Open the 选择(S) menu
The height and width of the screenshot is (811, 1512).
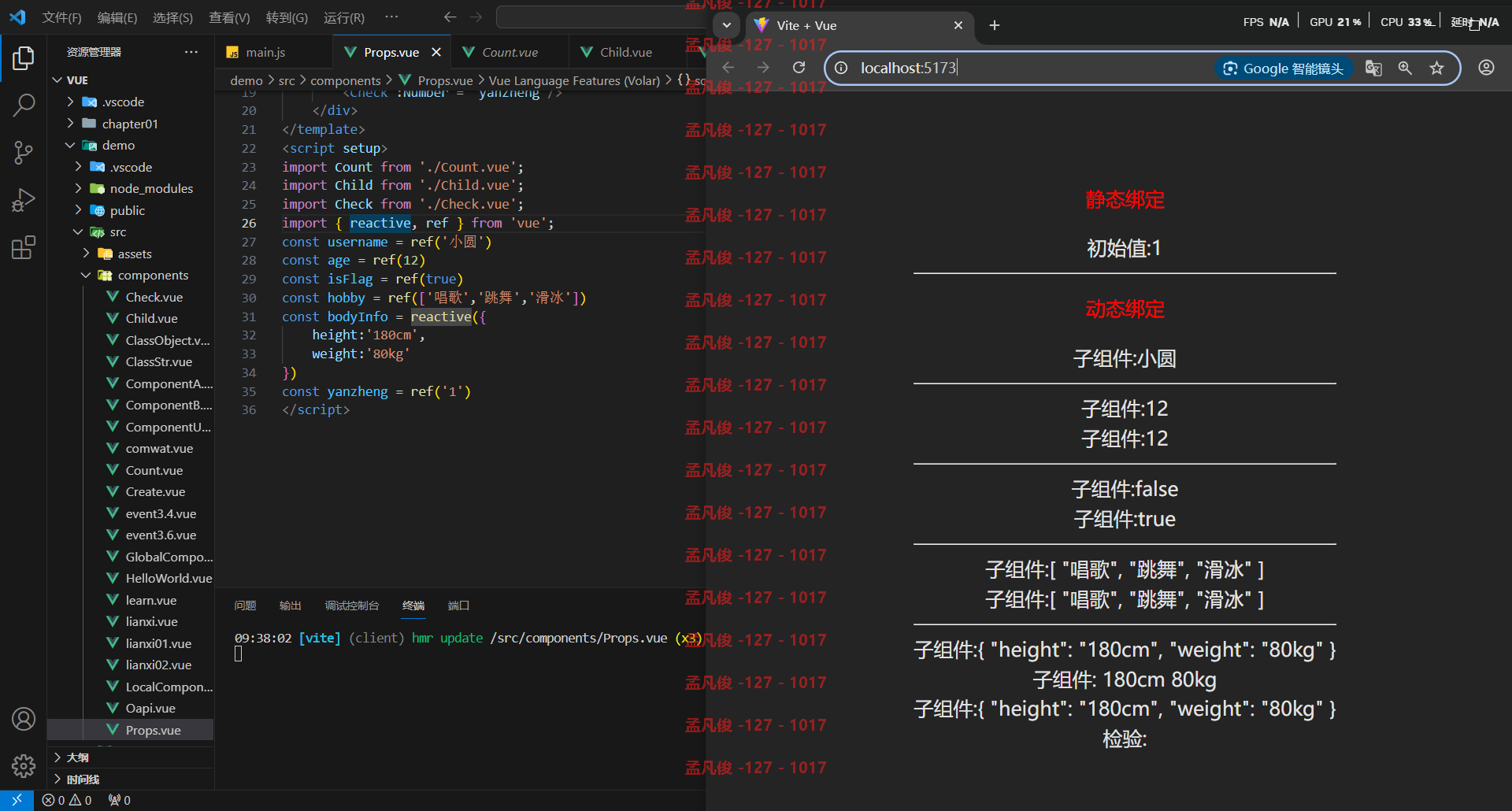point(172,17)
